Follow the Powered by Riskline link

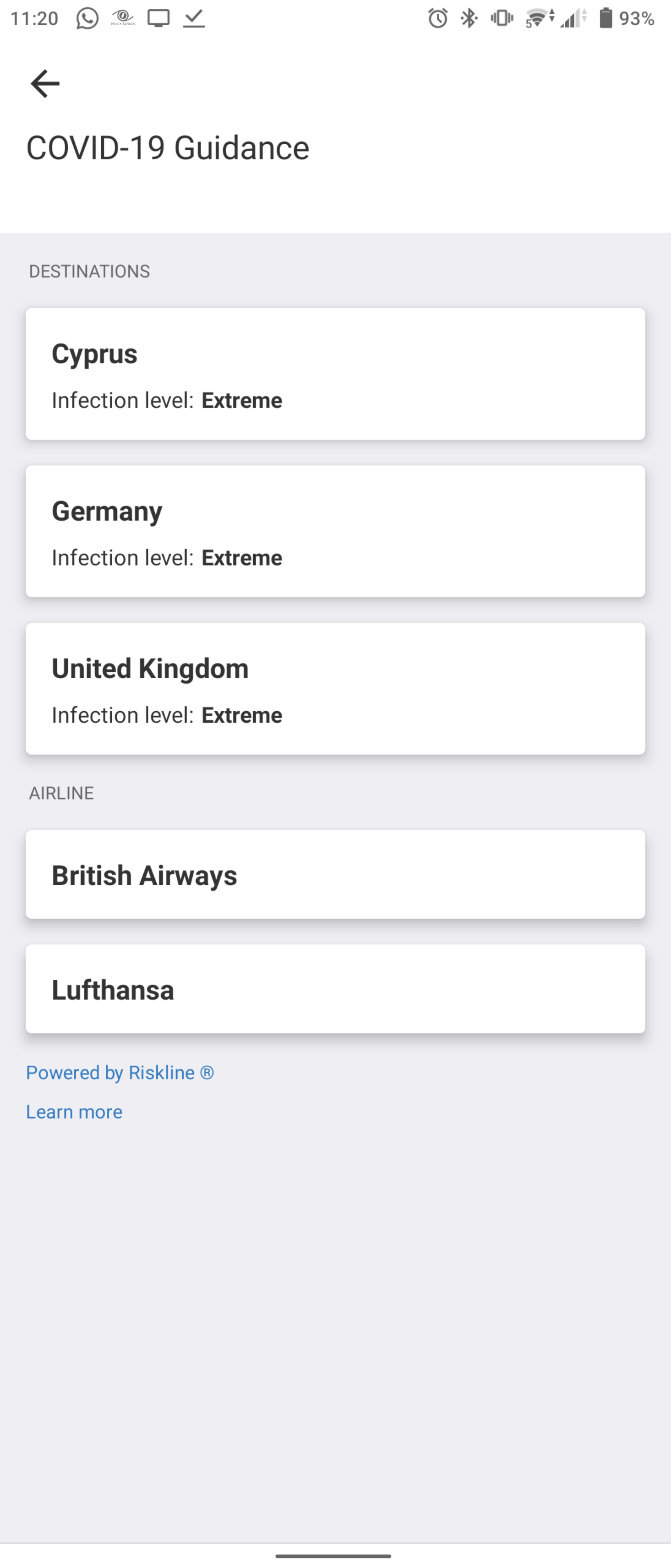pyautogui.click(x=120, y=1073)
